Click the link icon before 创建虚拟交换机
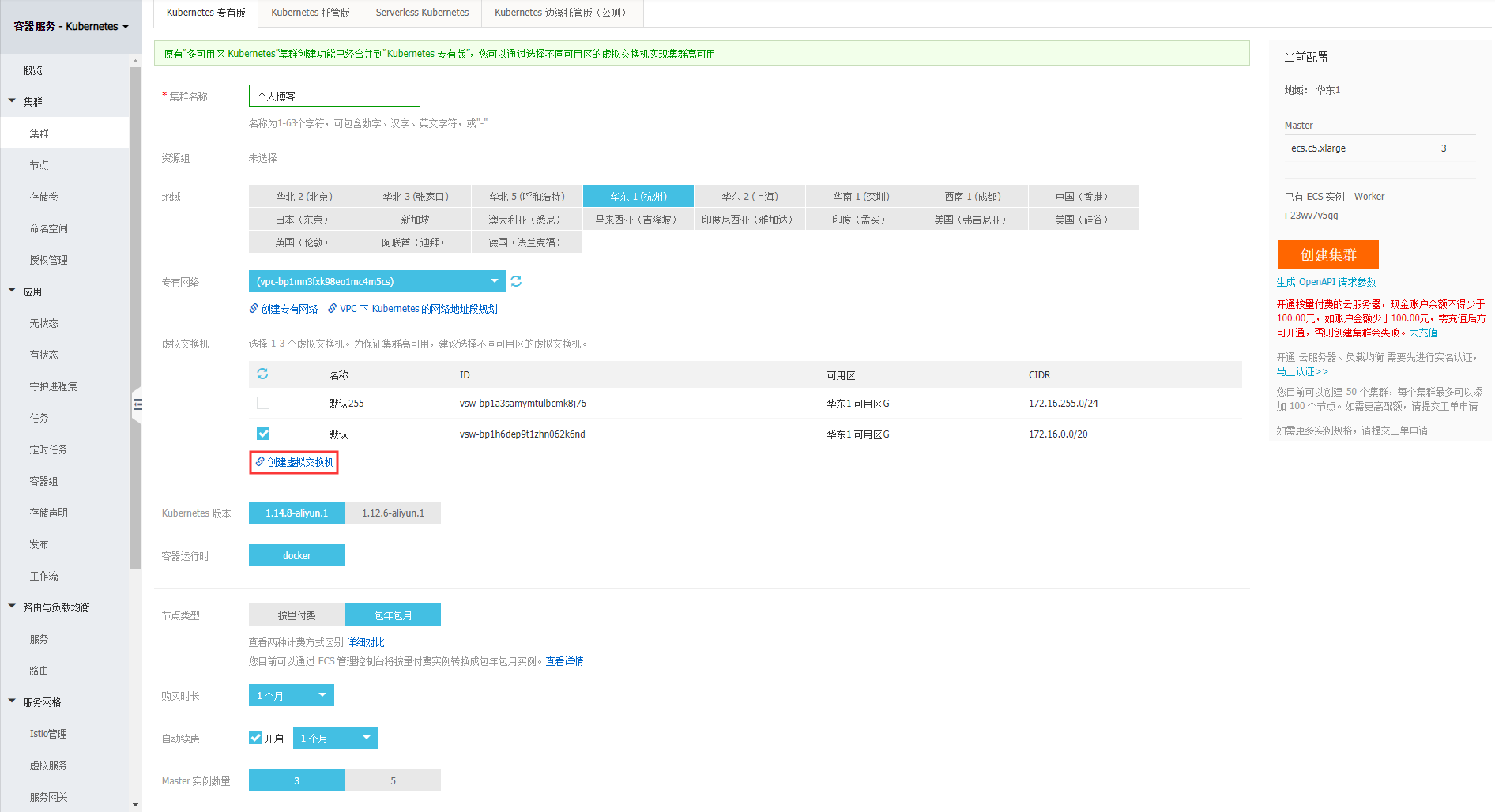The image size is (1495, 812). point(260,462)
